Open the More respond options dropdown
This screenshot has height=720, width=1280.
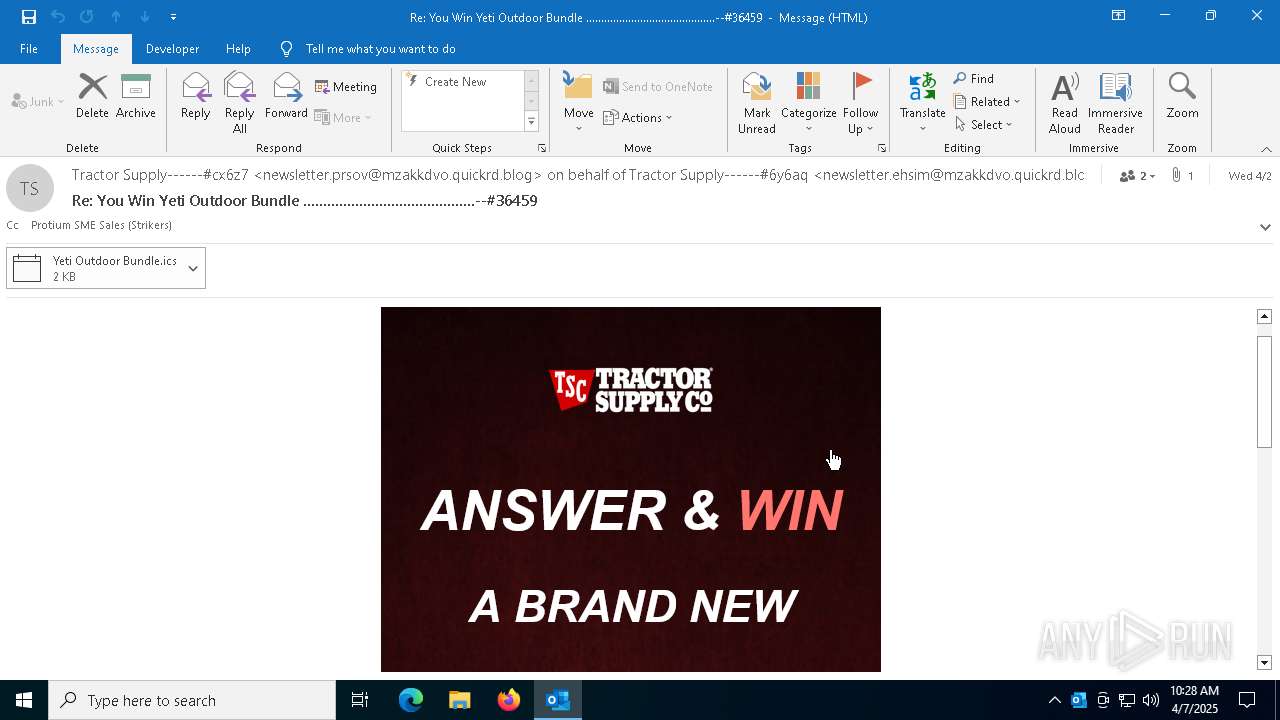click(x=343, y=118)
